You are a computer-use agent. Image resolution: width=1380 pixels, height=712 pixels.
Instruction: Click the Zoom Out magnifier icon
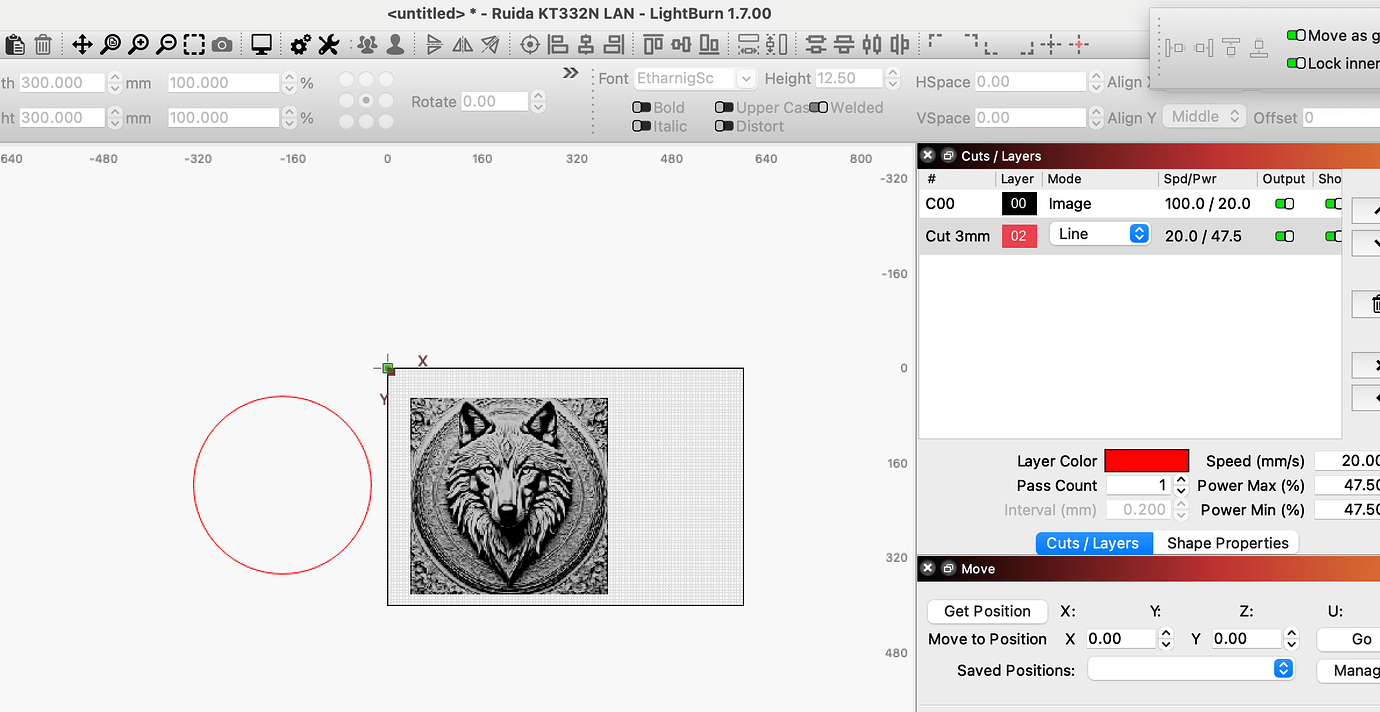click(166, 44)
